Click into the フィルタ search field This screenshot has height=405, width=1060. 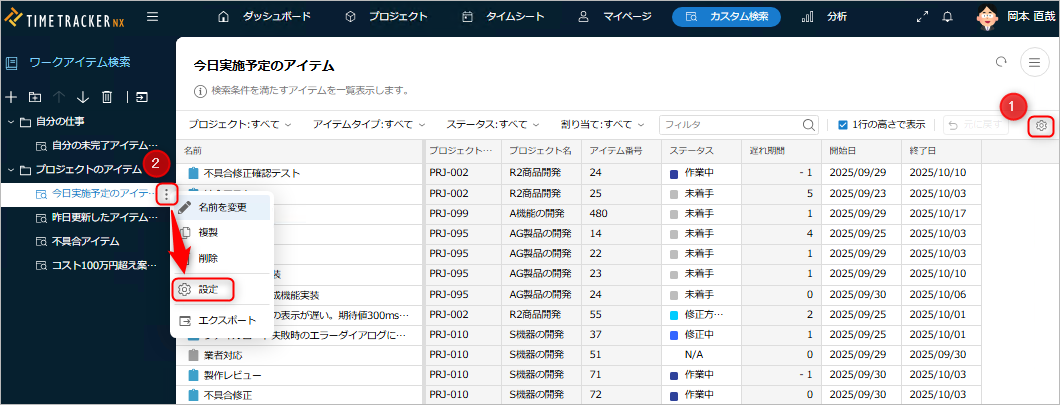tap(730, 125)
